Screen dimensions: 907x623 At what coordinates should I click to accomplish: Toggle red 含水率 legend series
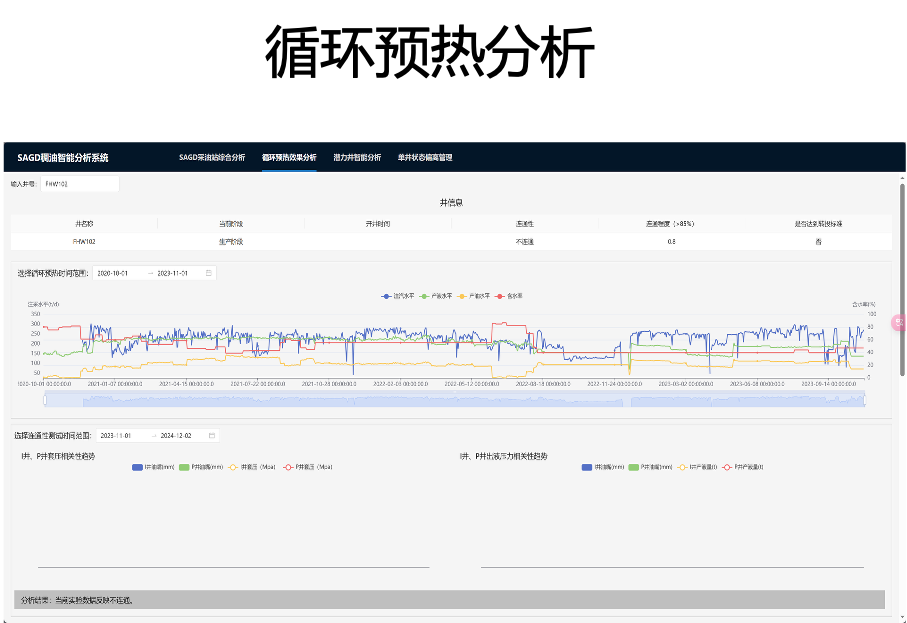511,296
